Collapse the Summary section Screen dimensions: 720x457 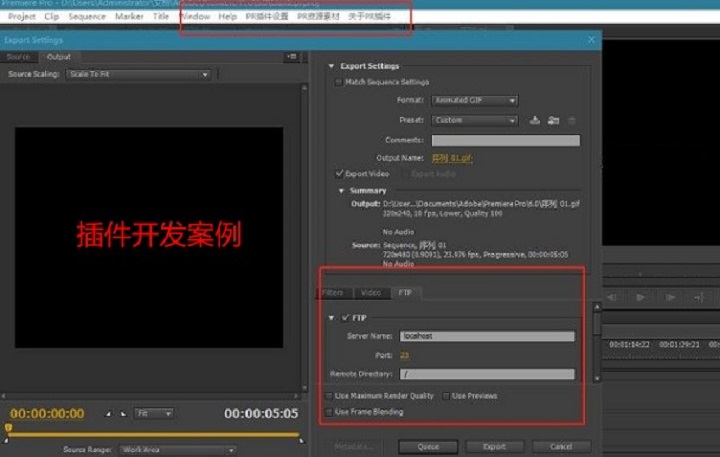coord(341,191)
